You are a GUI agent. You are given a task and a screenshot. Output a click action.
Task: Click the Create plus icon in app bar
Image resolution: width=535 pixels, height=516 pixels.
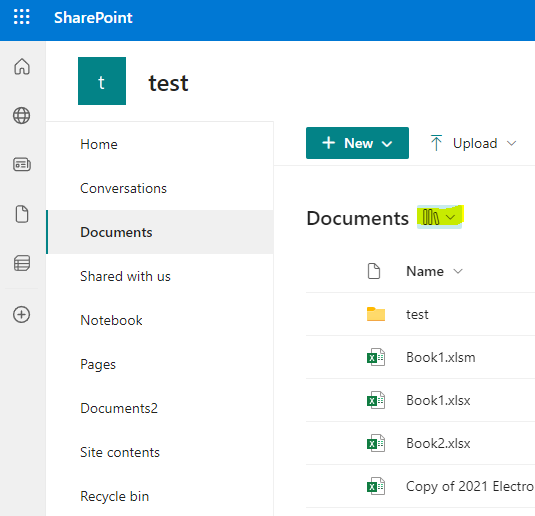pos(21,314)
